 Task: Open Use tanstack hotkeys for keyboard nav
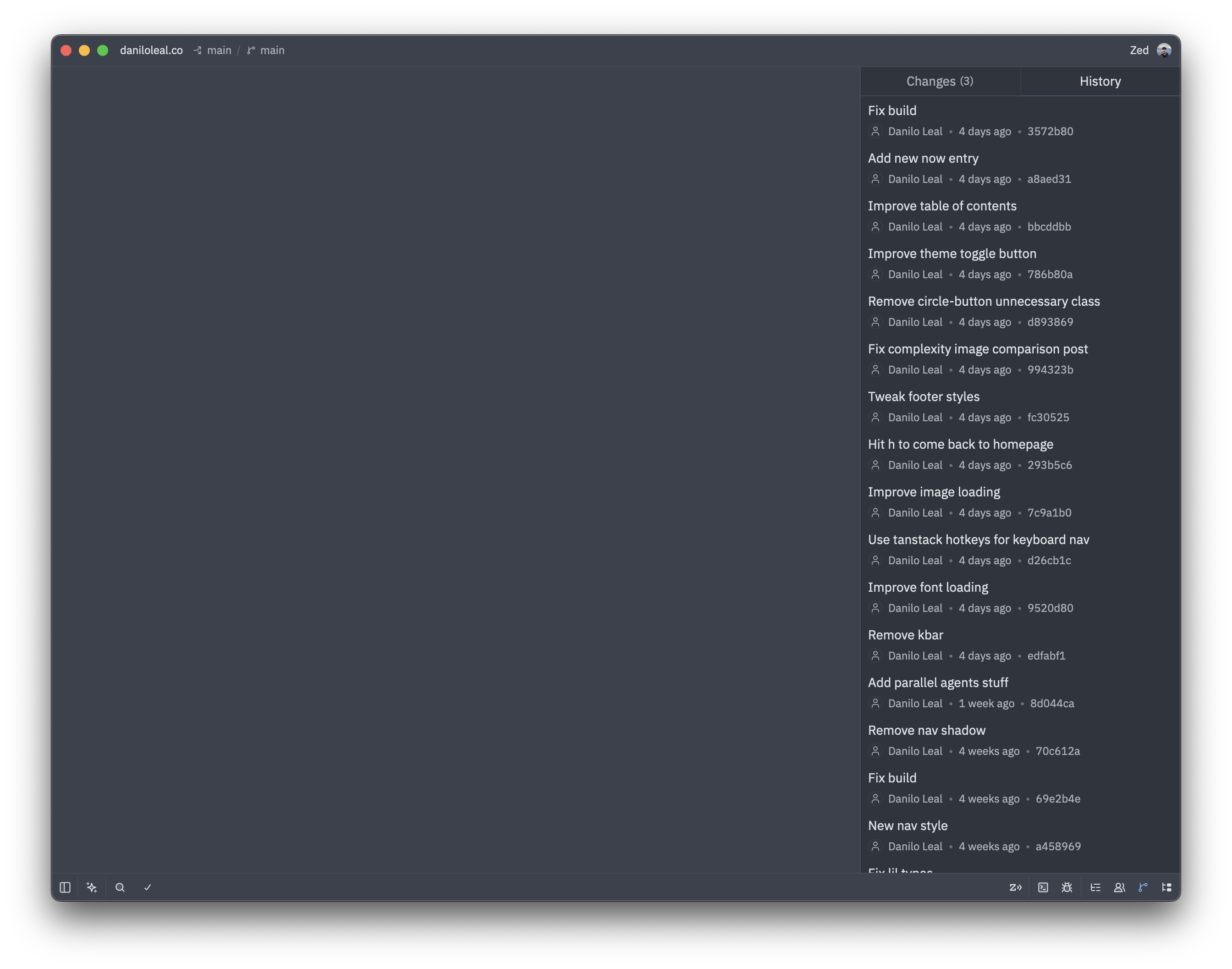click(x=1020, y=549)
